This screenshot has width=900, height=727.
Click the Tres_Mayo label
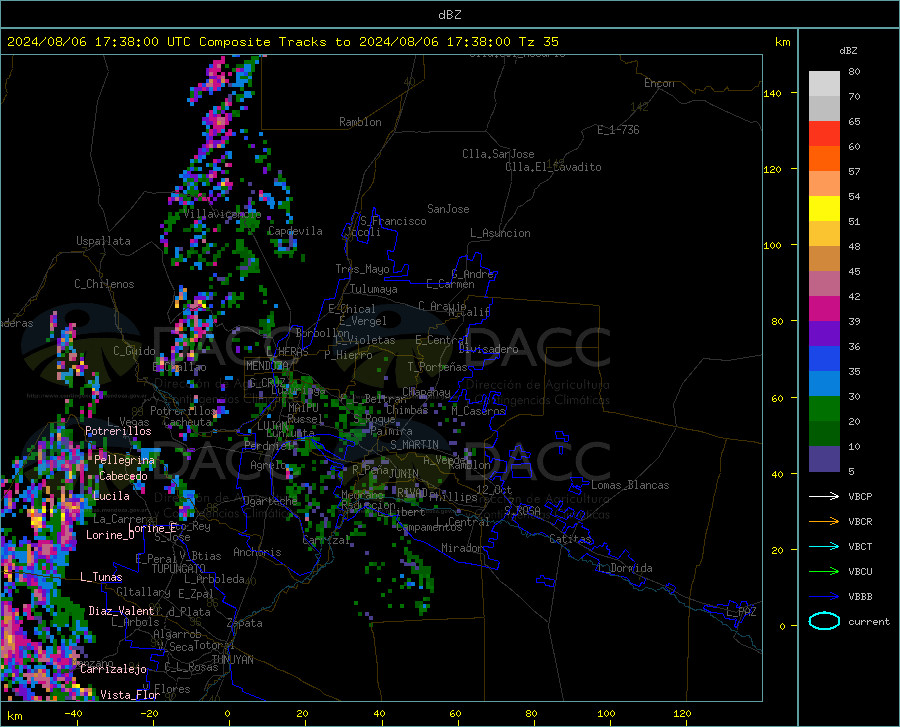[362, 269]
